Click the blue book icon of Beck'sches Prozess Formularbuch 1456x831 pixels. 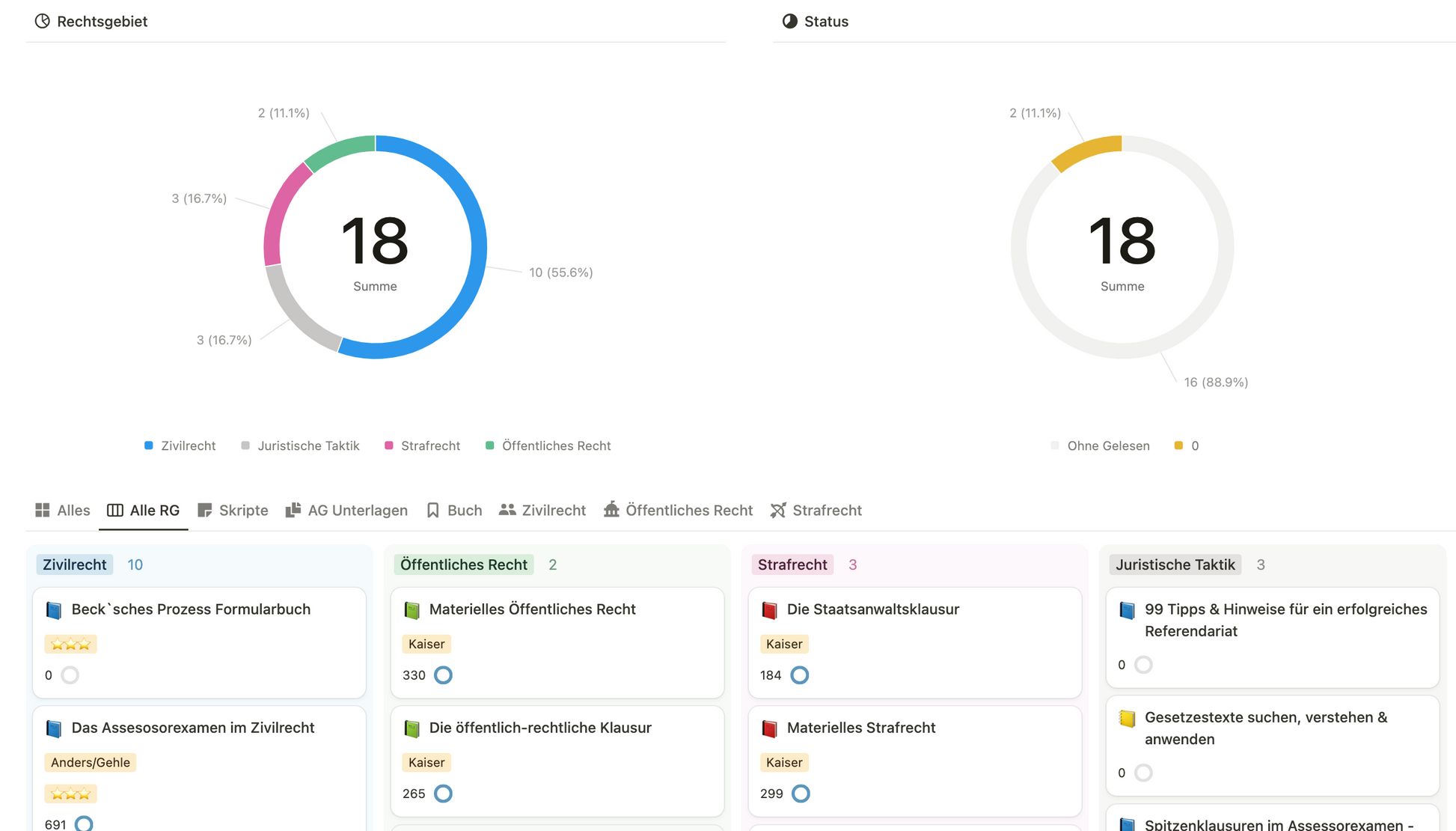[54, 610]
